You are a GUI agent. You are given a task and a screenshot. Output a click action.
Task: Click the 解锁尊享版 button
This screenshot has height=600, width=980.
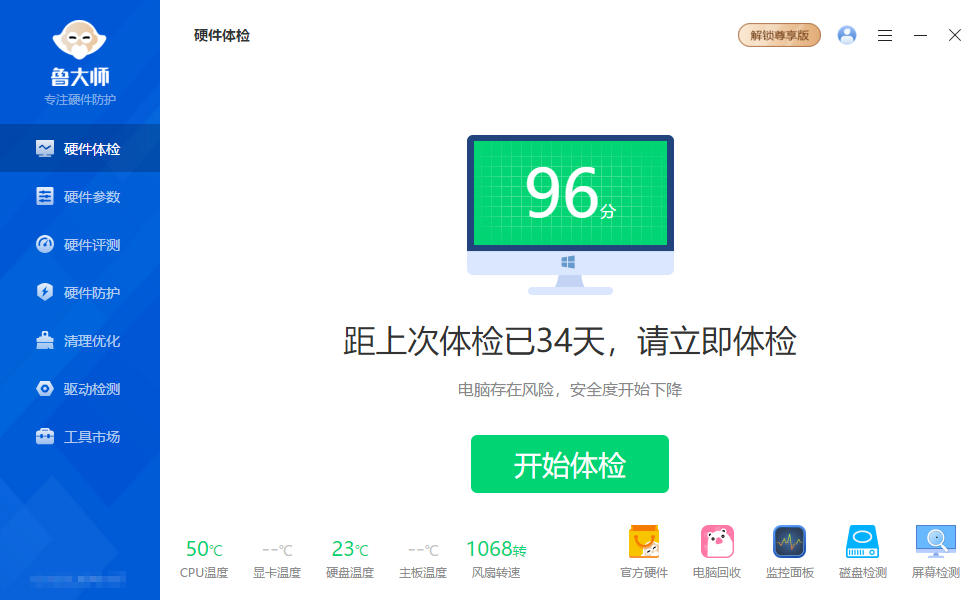click(779, 35)
